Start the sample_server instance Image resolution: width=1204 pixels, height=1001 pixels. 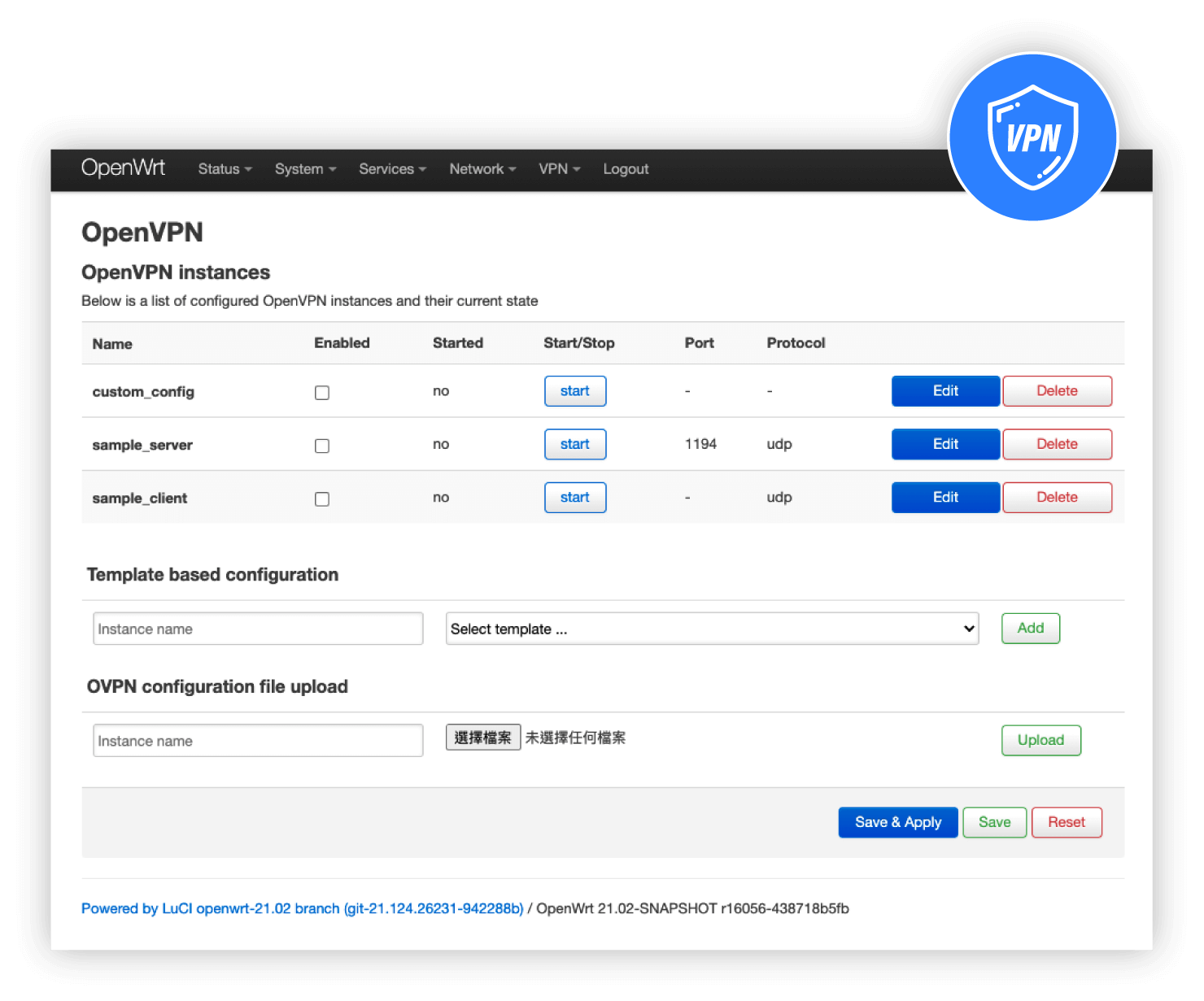[x=575, y=444]
